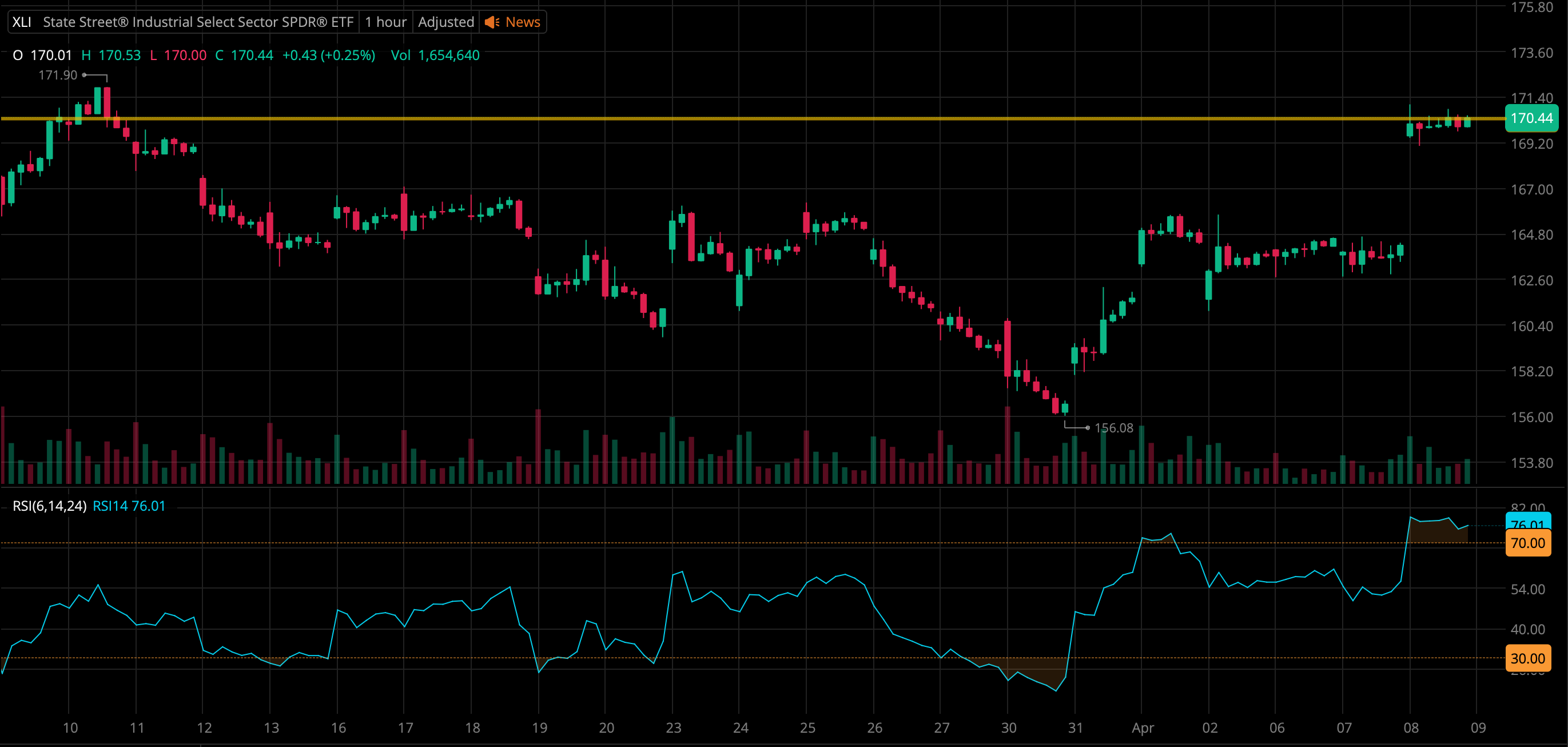Click the orange 30.00 oversold level tag

point(1527,658)
